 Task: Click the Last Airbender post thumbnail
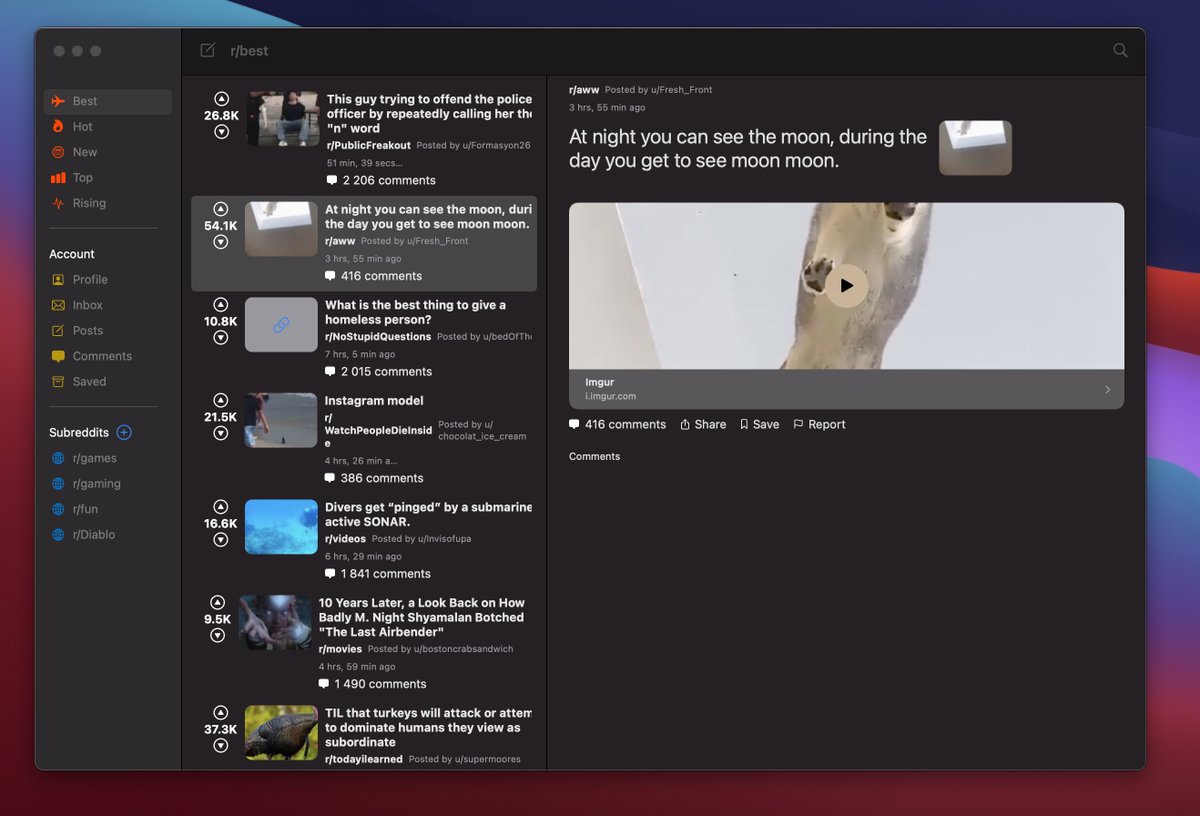(x=275, y=623)
